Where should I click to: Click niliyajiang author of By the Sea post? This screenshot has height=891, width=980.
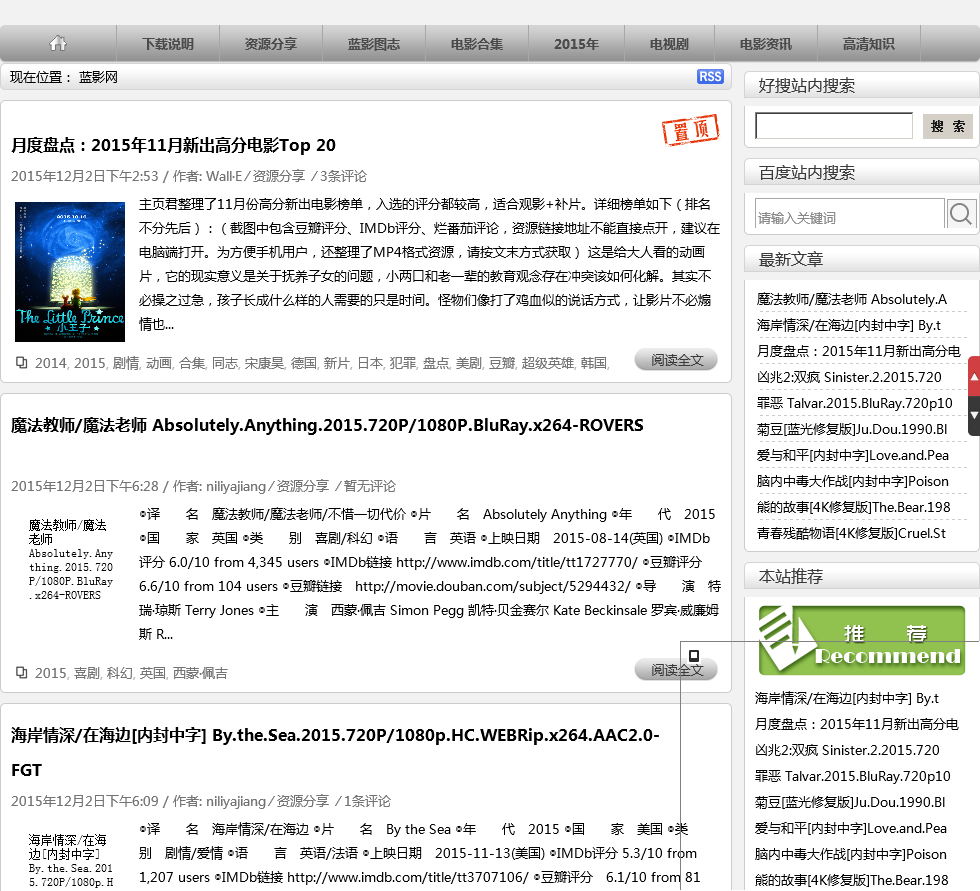(x=236, y=801)
